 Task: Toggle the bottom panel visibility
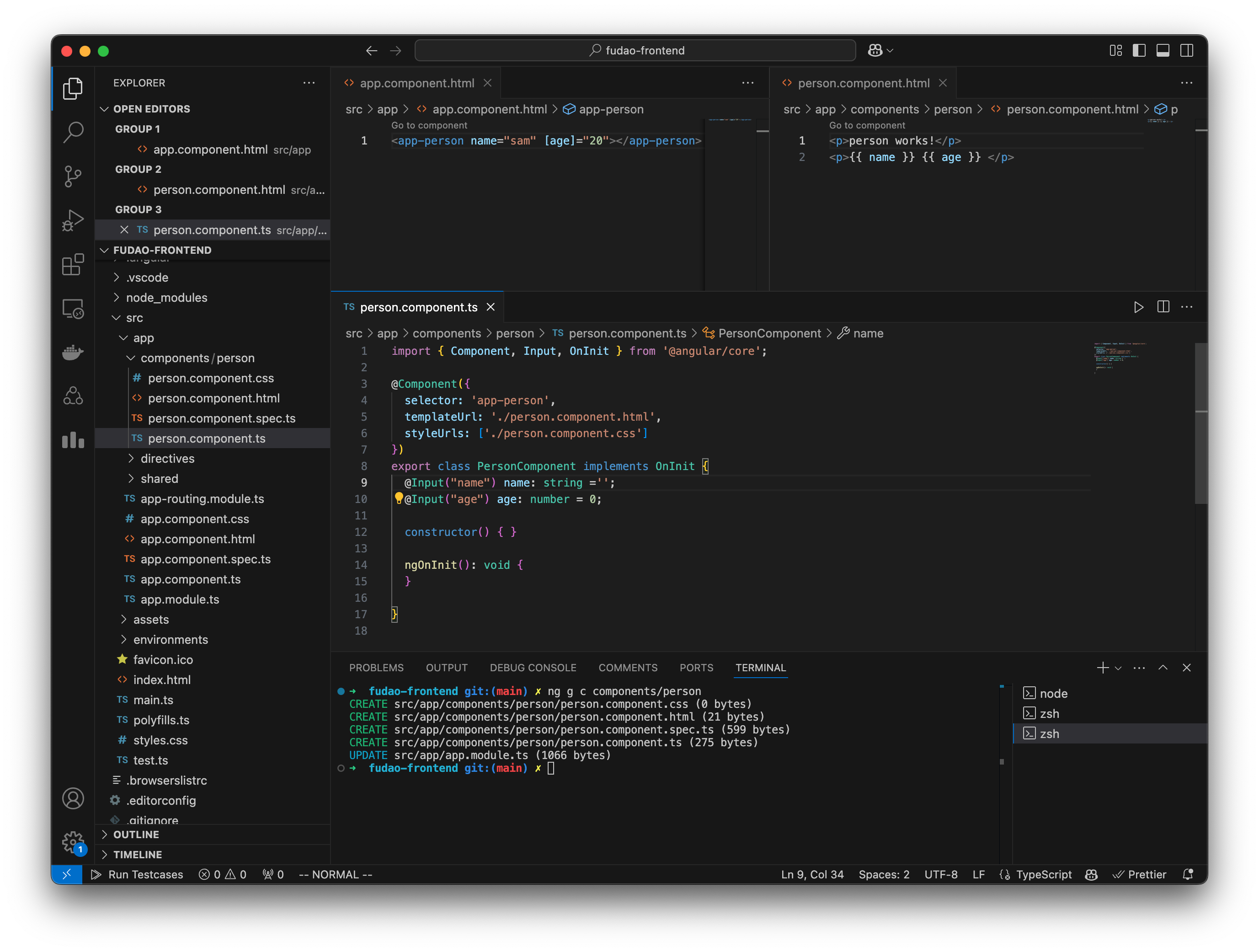coord(1163,50)
